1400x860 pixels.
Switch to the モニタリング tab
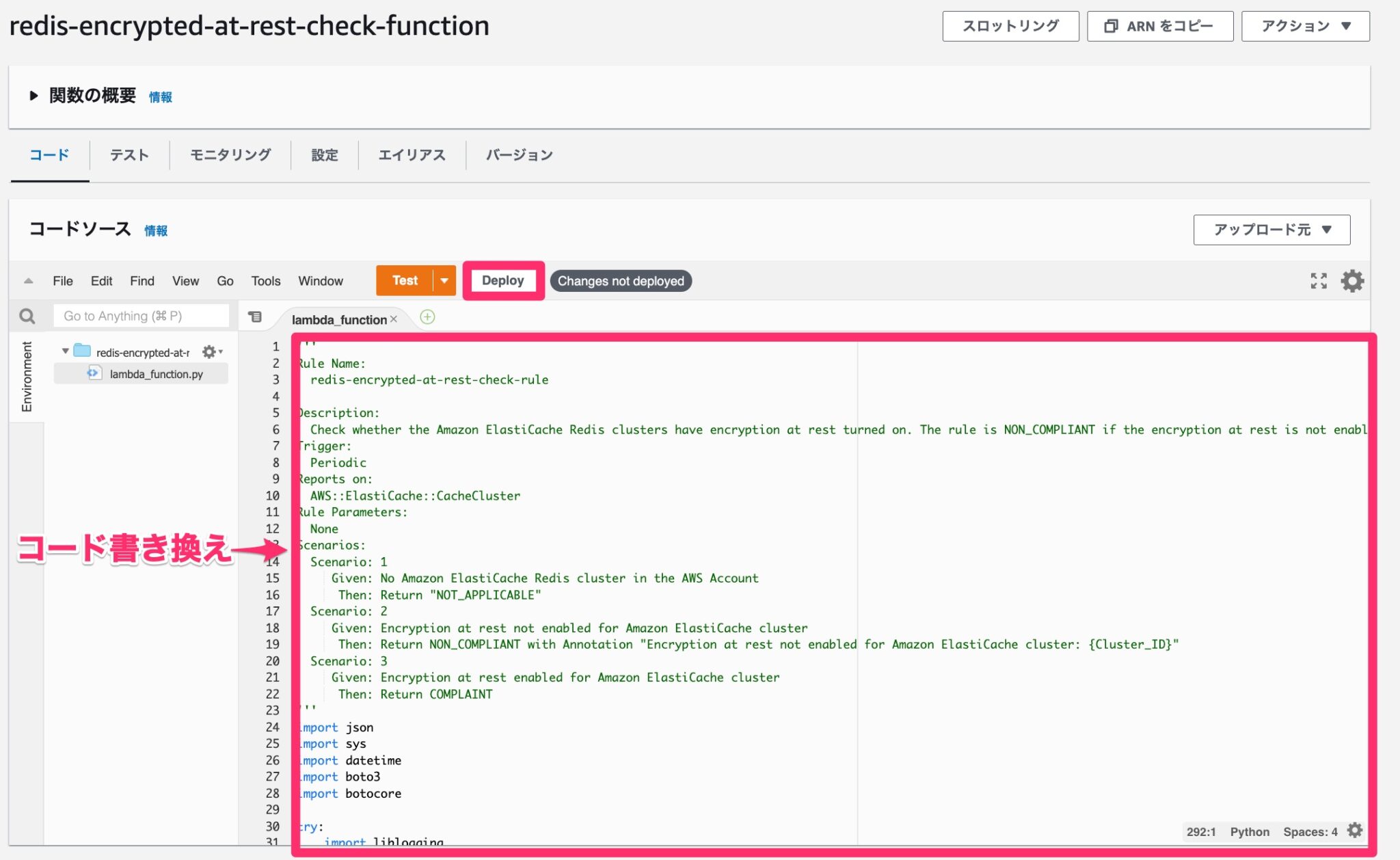(230, 155)
